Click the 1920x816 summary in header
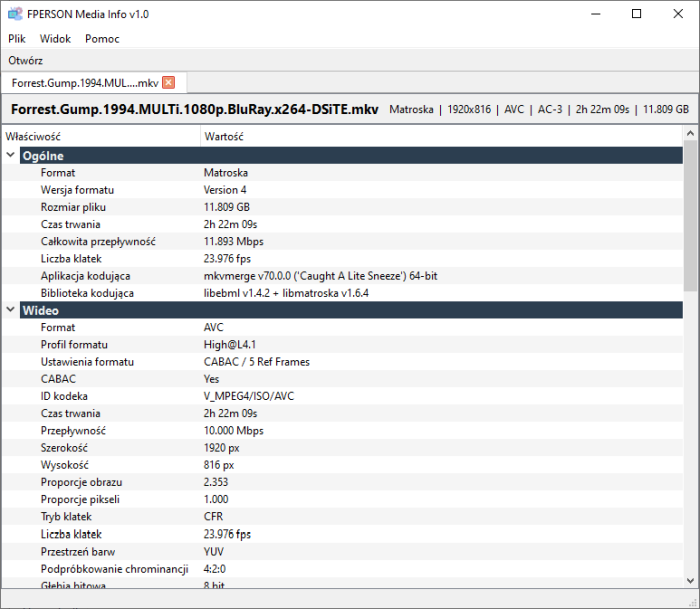 (x=469, y=109)
